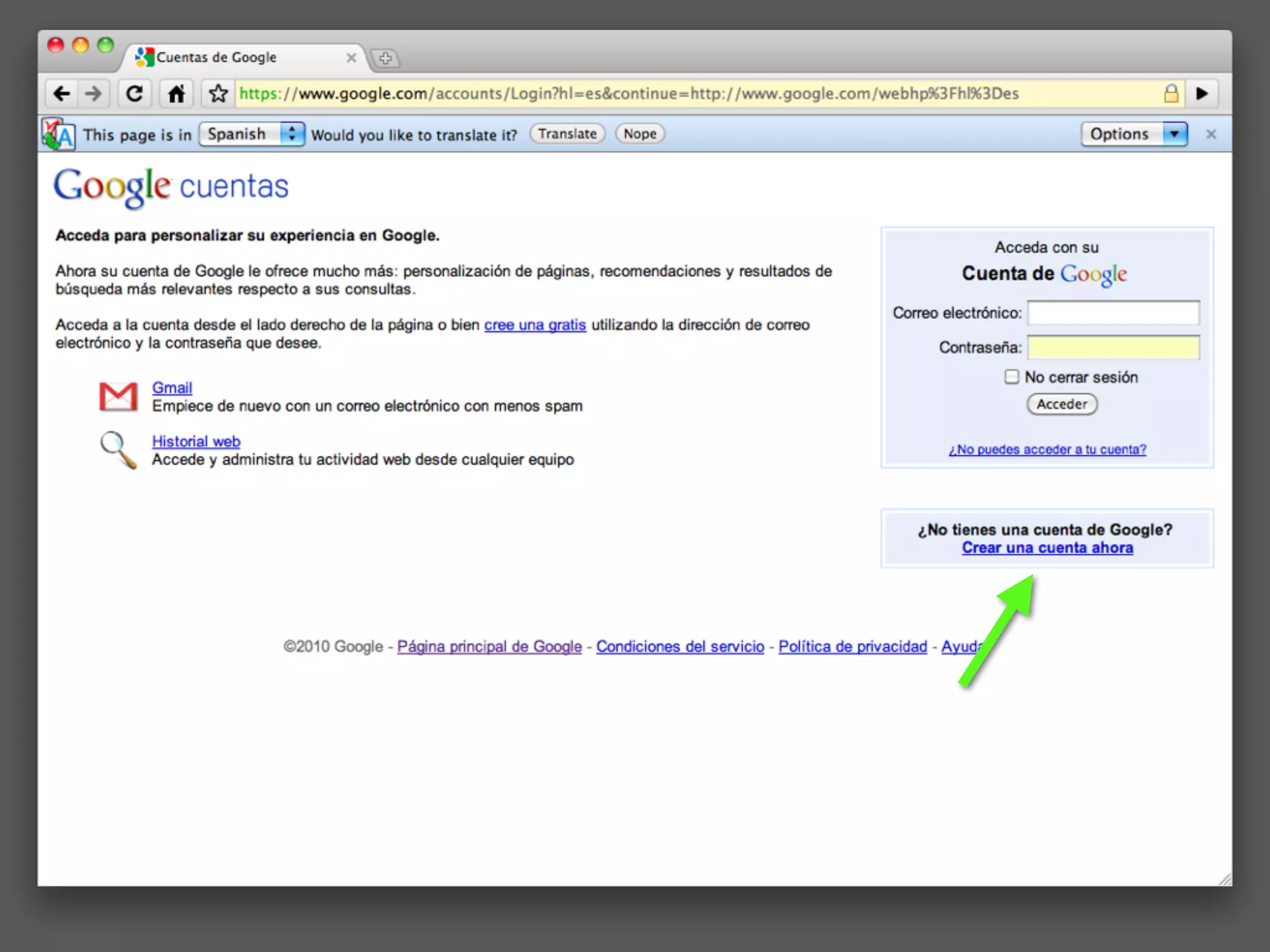The height and width of the screenshot is (952, 1270).
Task: Click the Translate button
Action: point(567,134)
